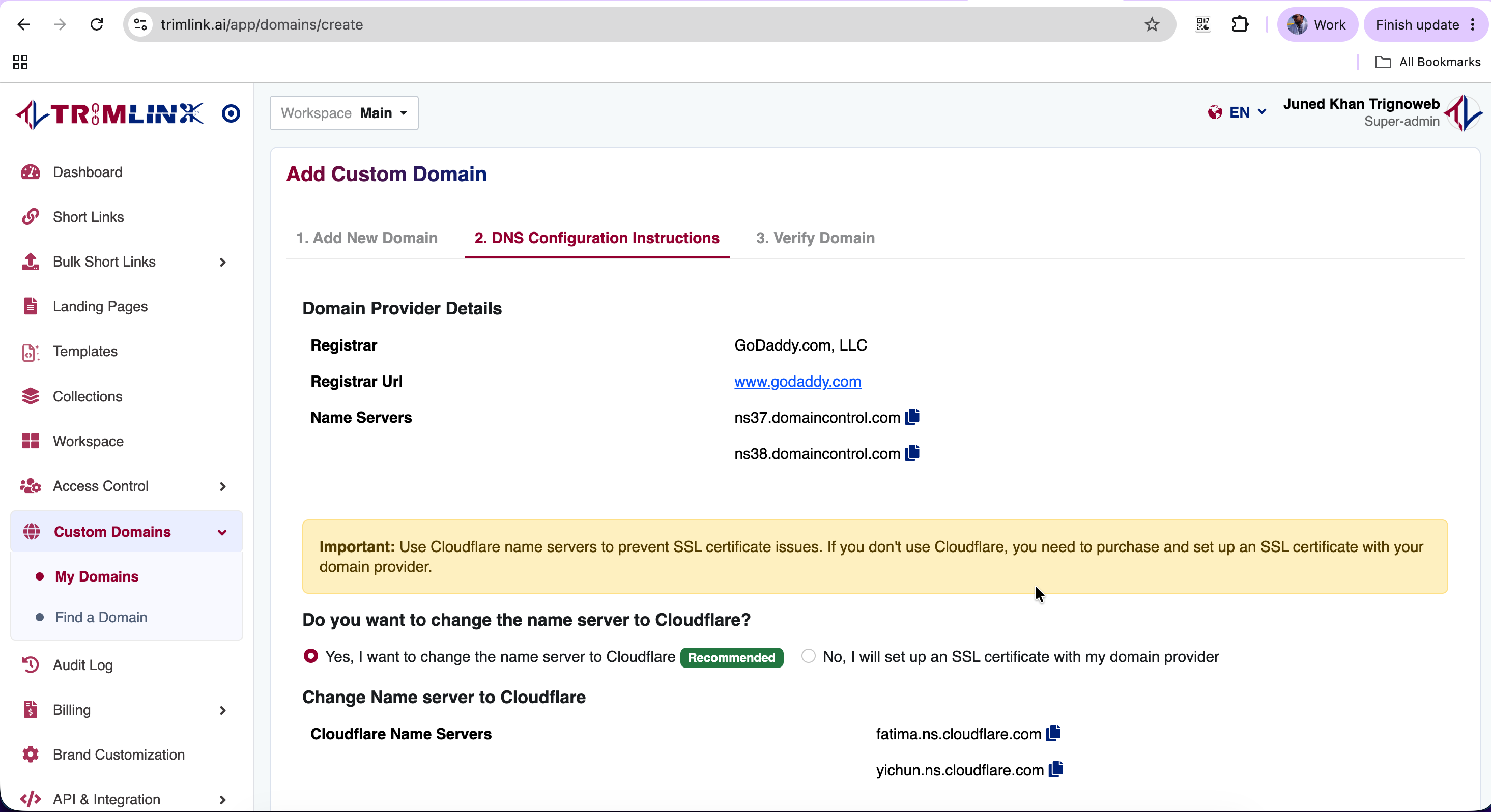Image resolution: width=1491 pixels, height=812 pixels.
Task: Reload the page
Action: [97, 24]
